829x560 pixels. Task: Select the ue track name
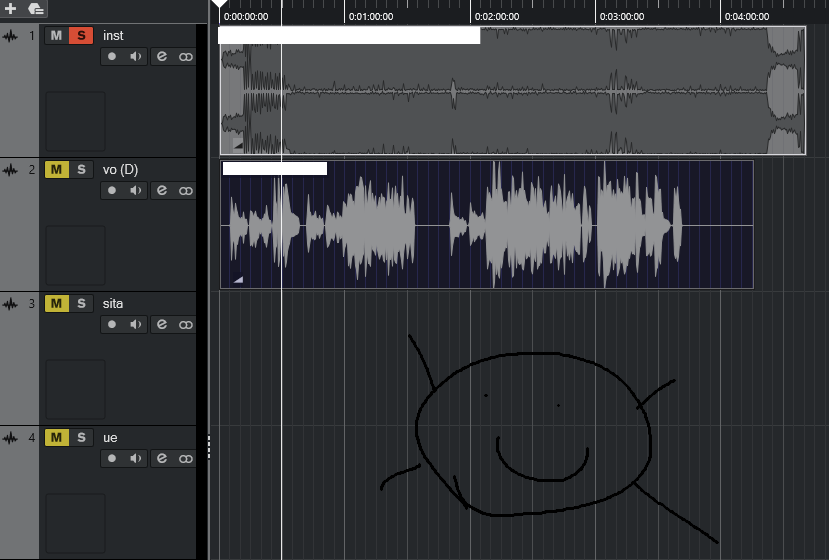coord(110,438)
